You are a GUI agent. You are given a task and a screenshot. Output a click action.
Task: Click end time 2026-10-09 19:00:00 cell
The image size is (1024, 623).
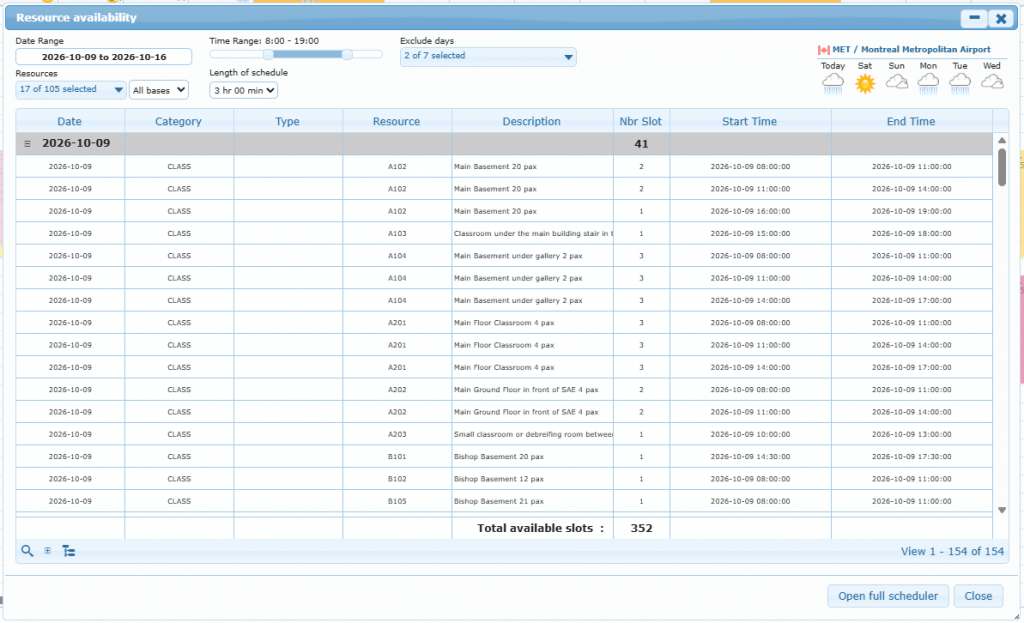pos(912,211)
